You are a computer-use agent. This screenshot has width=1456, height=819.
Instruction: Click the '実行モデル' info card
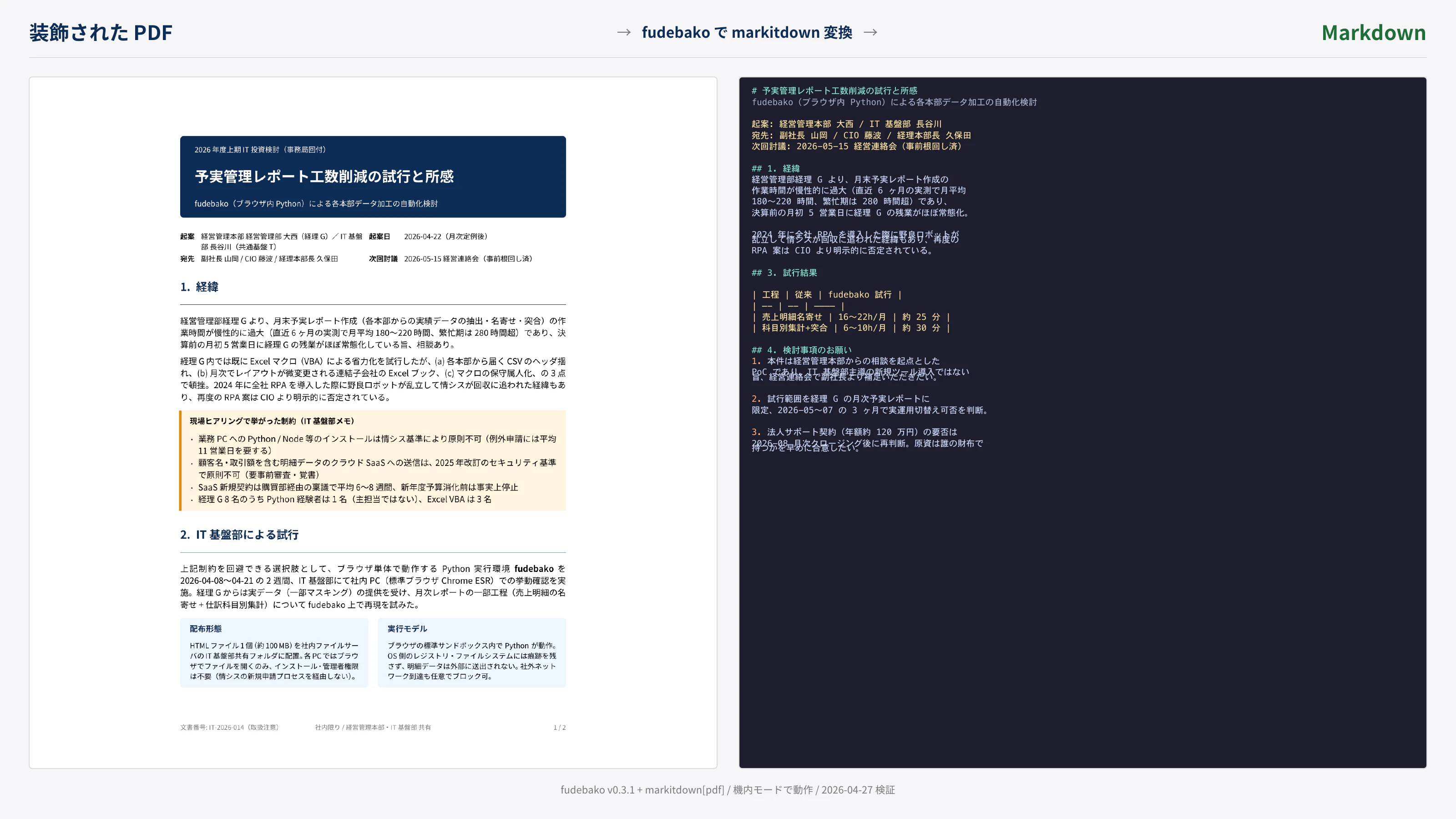[473, 653]
